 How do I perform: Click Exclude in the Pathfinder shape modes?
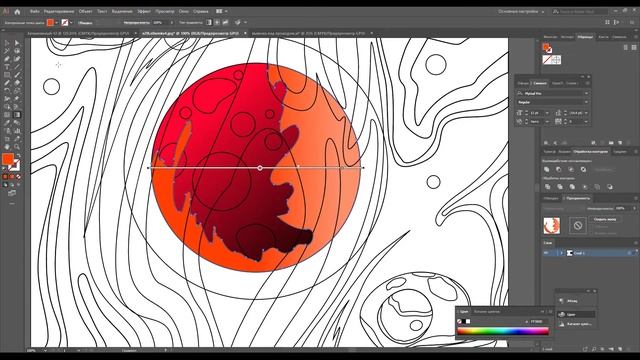coord(584,169)
